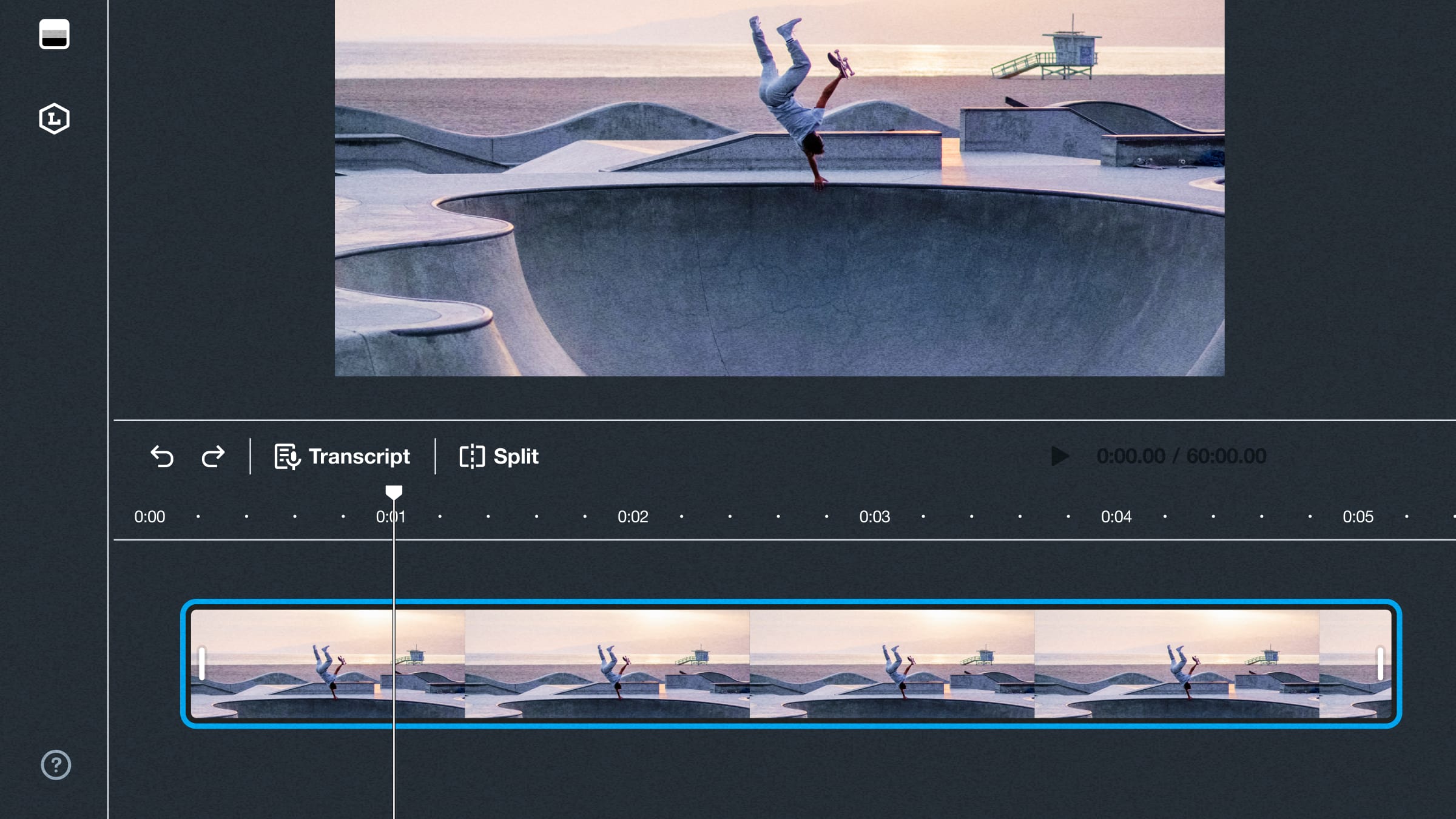Viewport: 1456px width, 819px height.
Task: Jump to the 0:04 mark on the ruler
Action: [1116, 517]
